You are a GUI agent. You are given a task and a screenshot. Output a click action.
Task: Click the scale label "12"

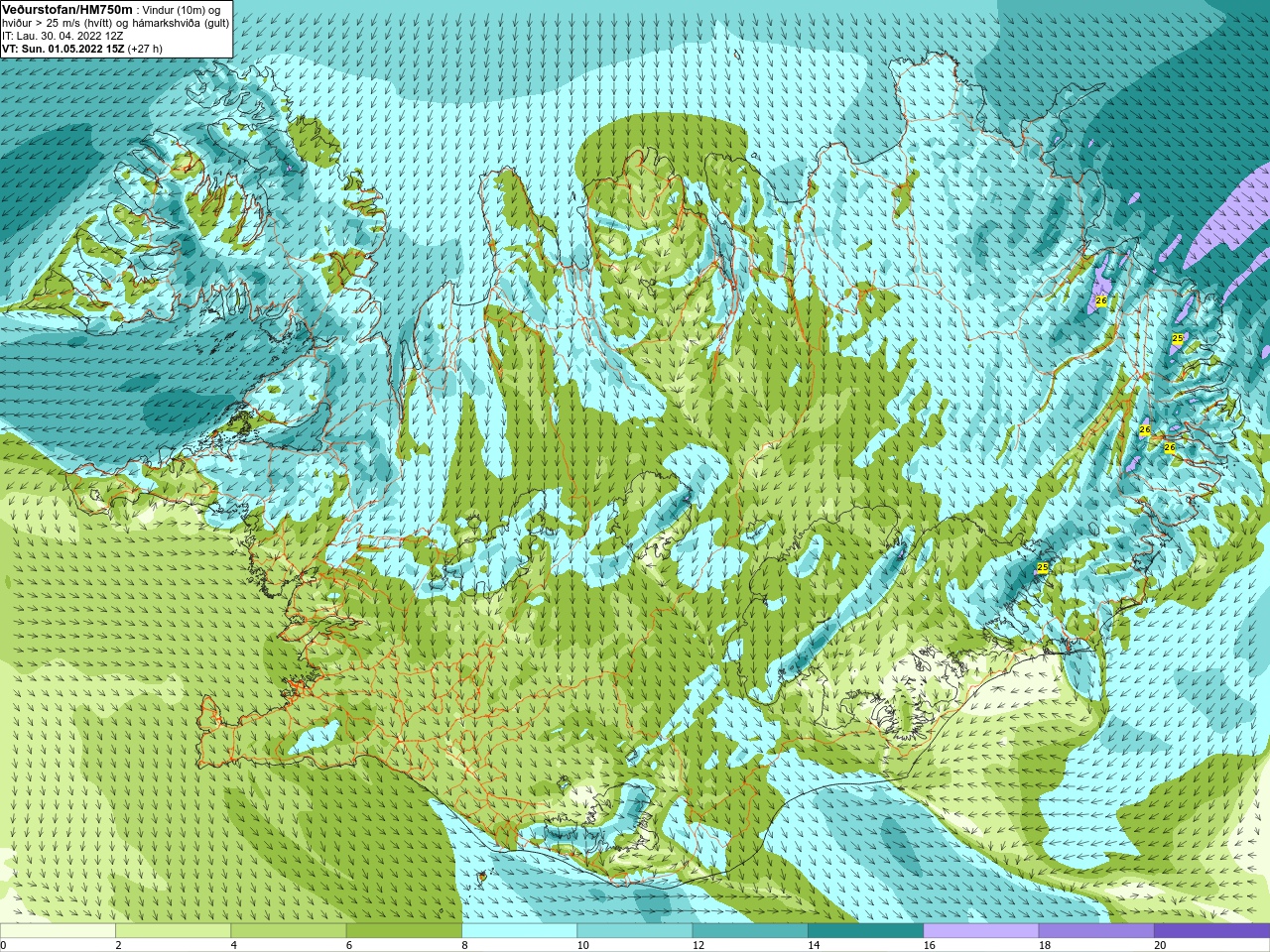coord(698,945)
